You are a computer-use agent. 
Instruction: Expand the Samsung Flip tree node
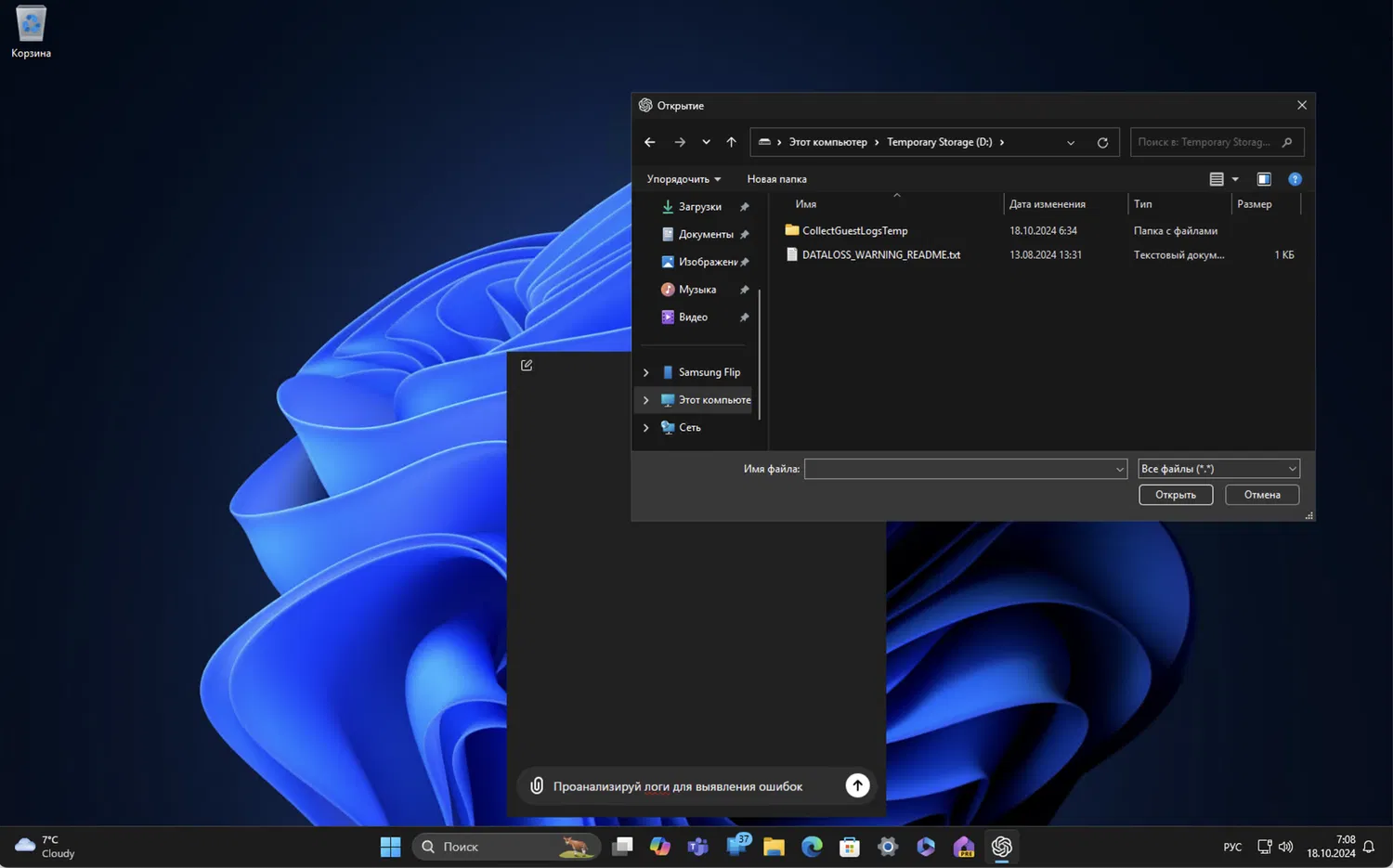[646, 372]
